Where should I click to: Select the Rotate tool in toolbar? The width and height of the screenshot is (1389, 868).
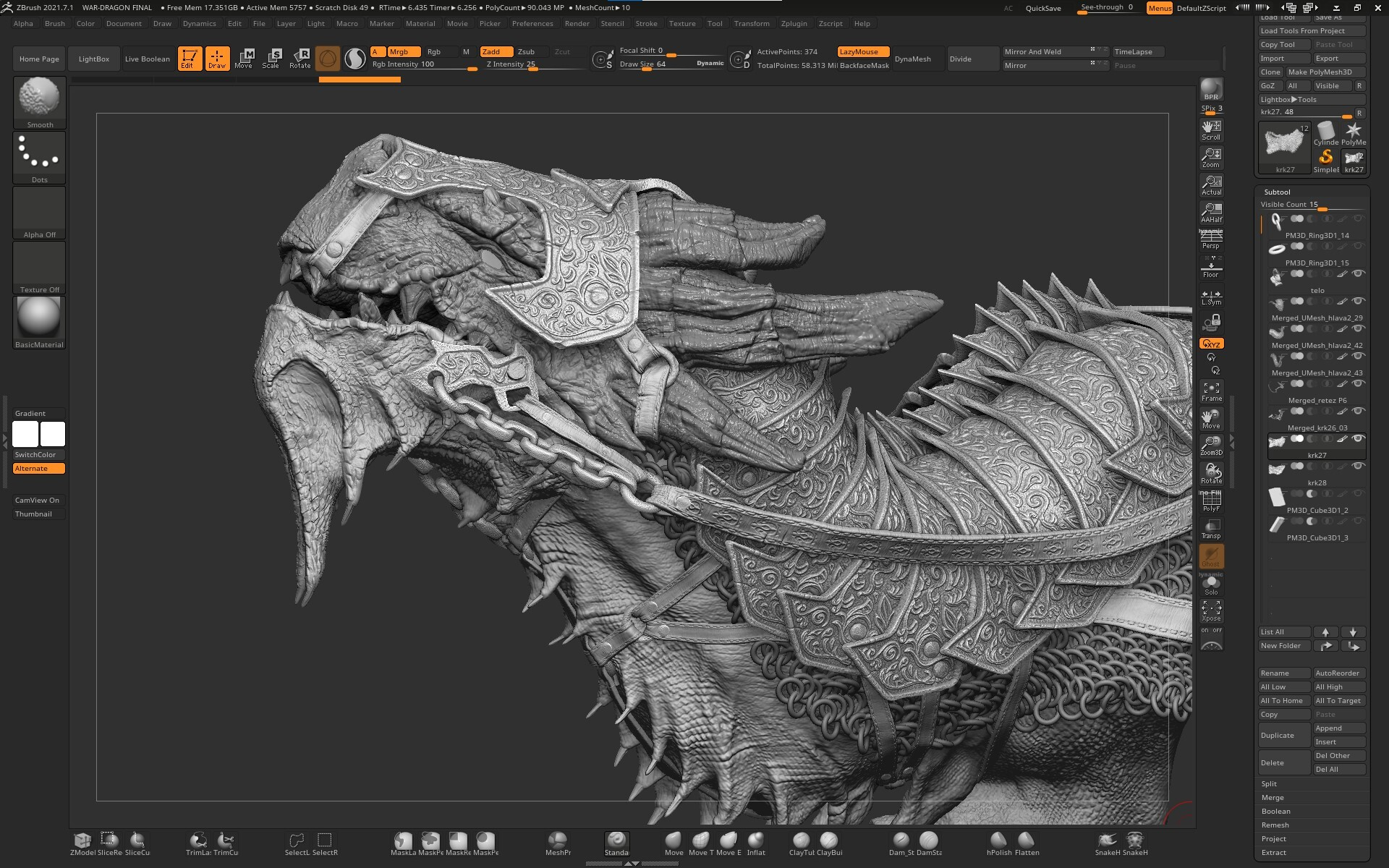[300, 57]
